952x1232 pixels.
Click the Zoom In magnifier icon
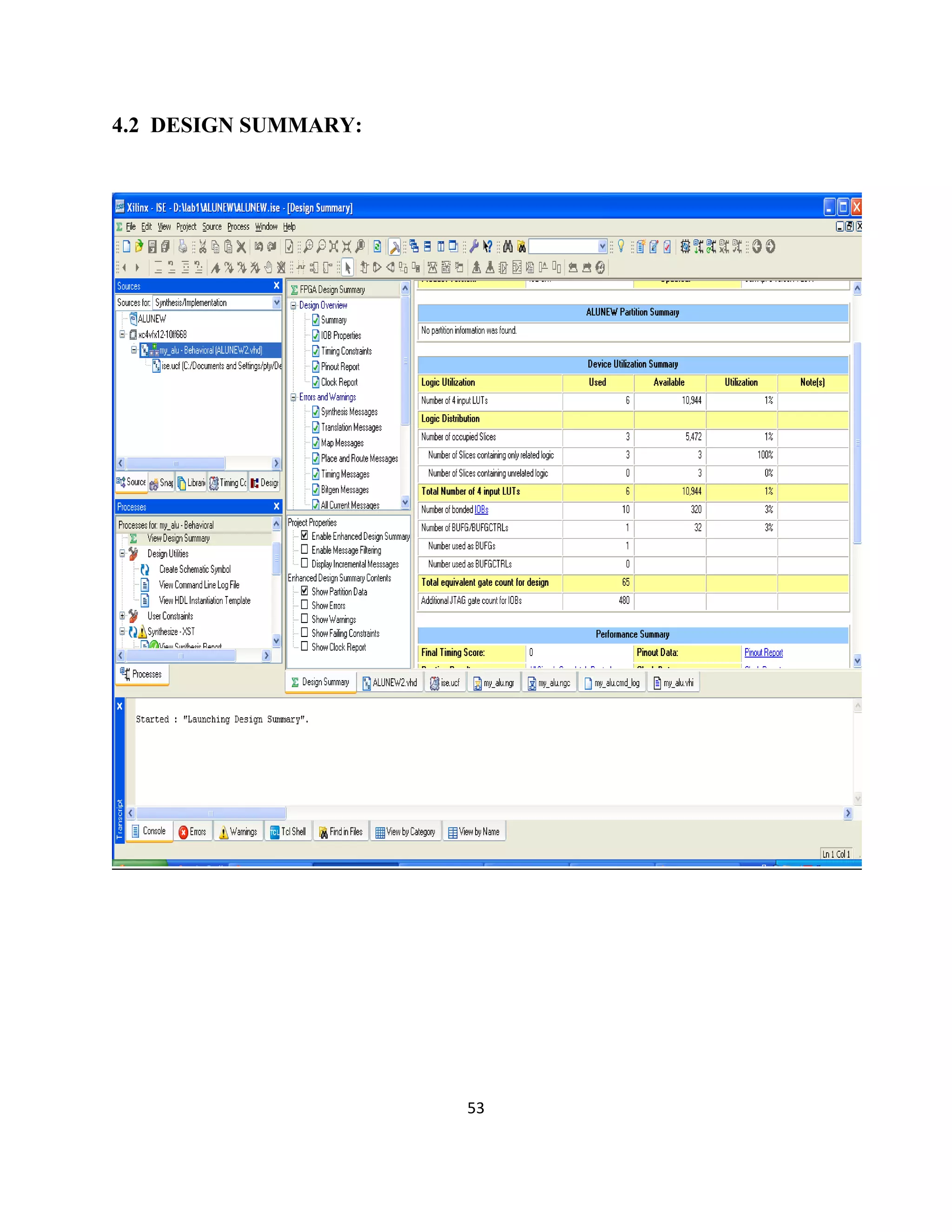pos(309,246)
